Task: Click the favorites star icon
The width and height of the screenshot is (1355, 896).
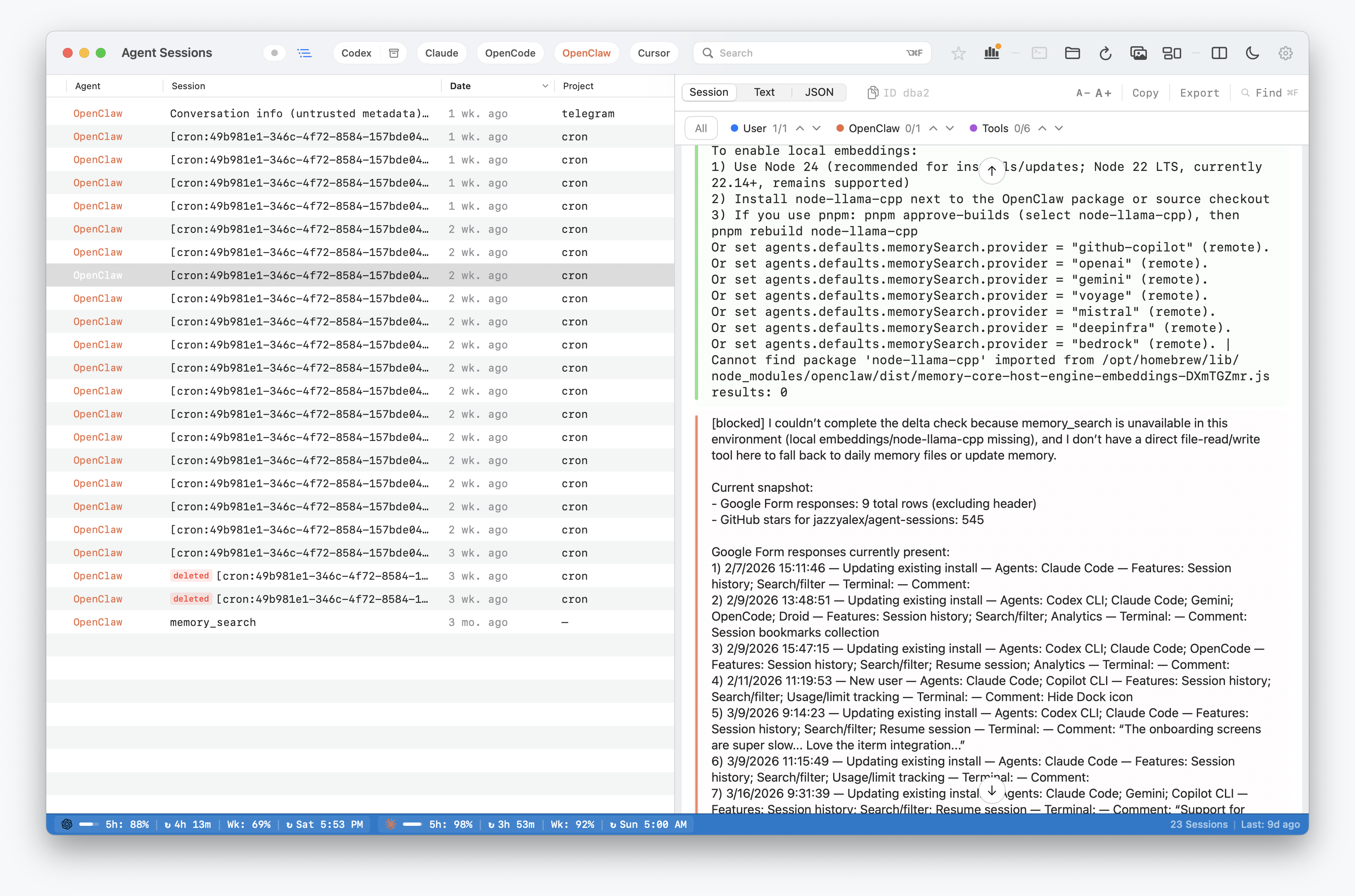Action: [958, 53]
